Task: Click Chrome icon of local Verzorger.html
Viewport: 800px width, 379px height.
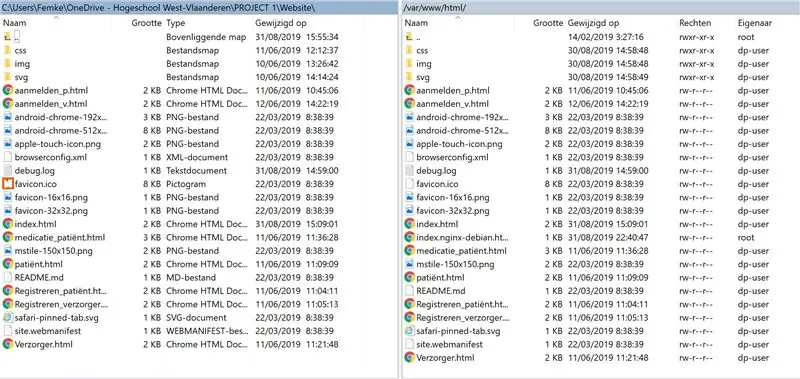Action: pos(8,344)
